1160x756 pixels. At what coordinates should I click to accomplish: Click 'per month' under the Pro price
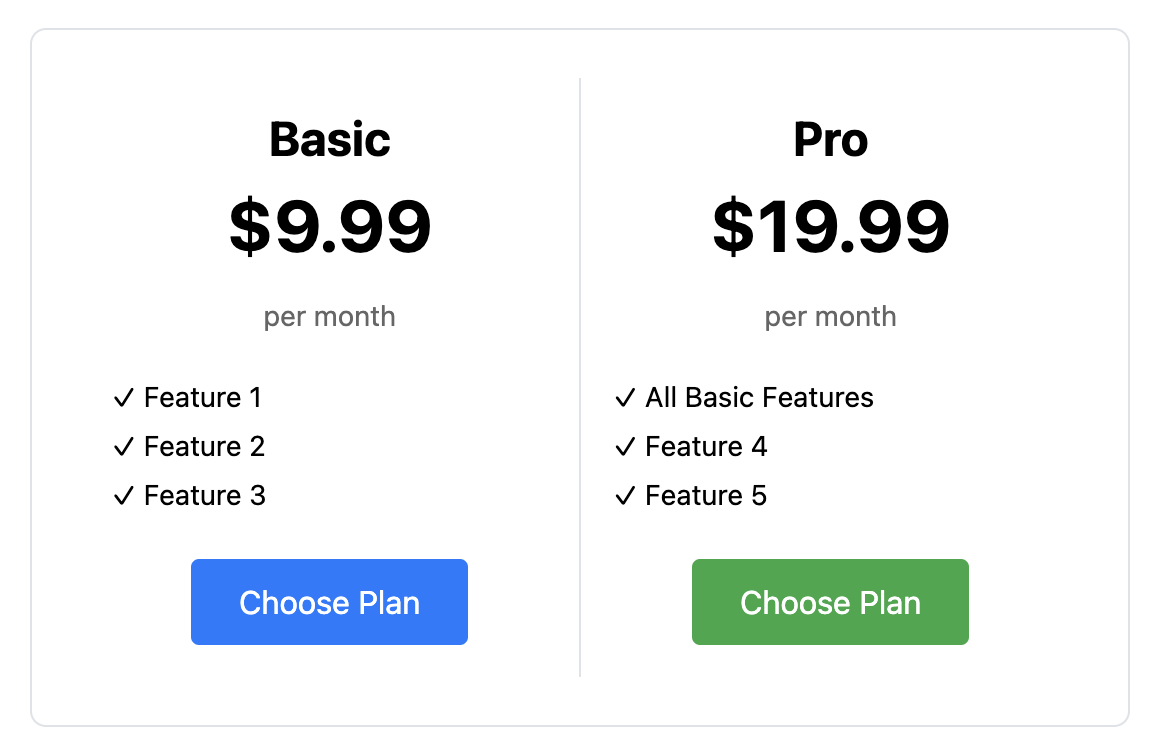click(x=830, y=317)
